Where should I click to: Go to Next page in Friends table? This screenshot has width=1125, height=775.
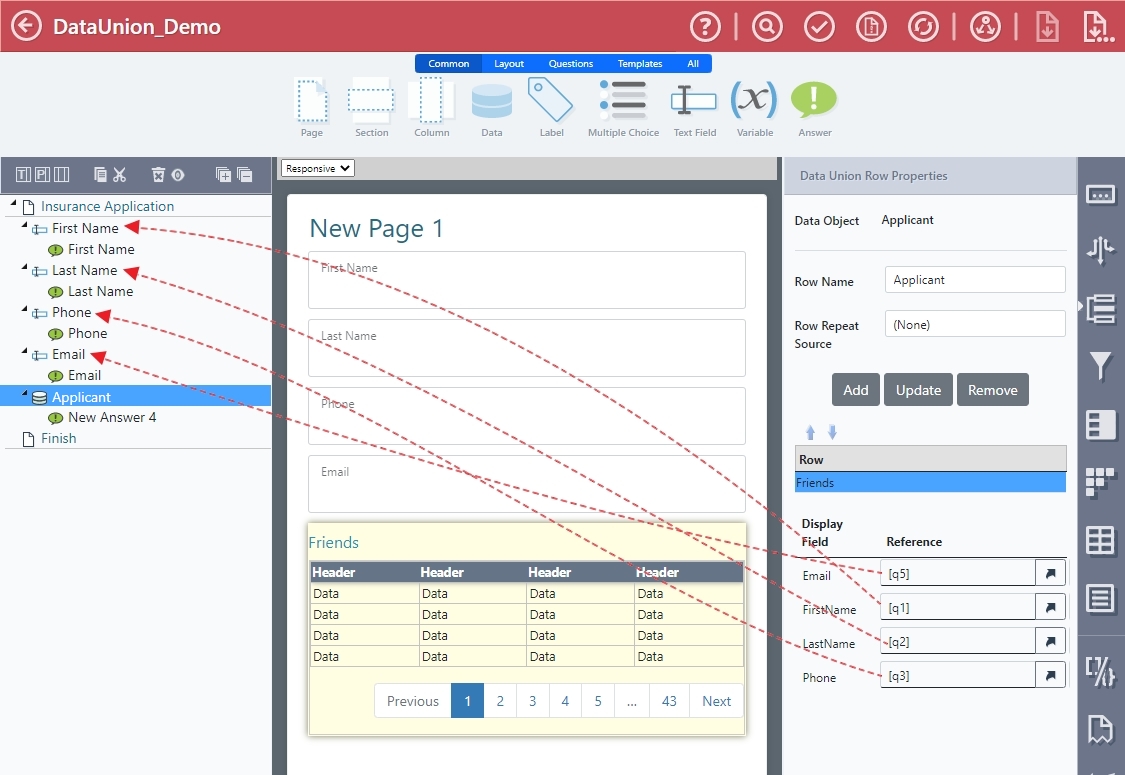(716, 701)
